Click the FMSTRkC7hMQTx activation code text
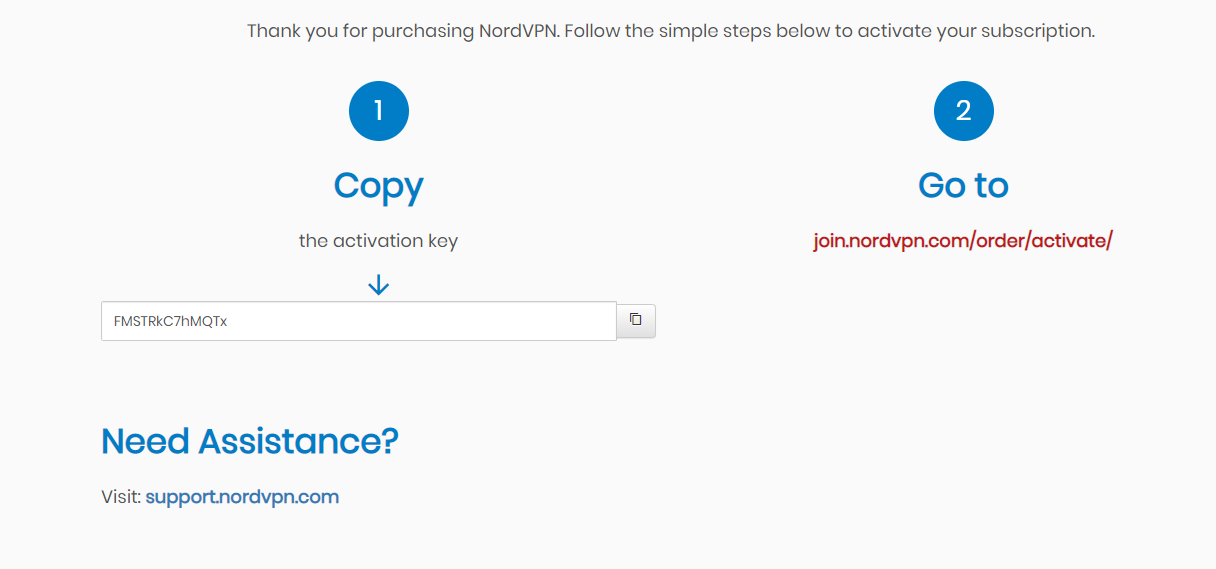 click(x=170, y=322)
